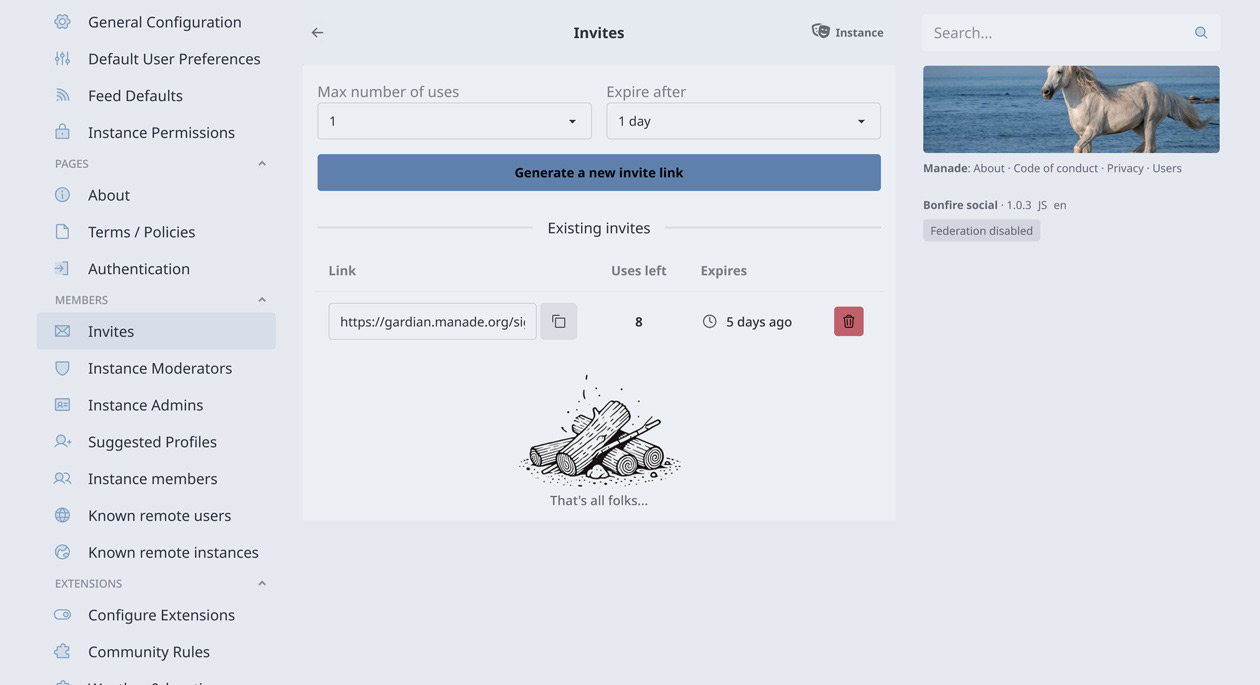Click the white horse banner image

[1071, 109]
